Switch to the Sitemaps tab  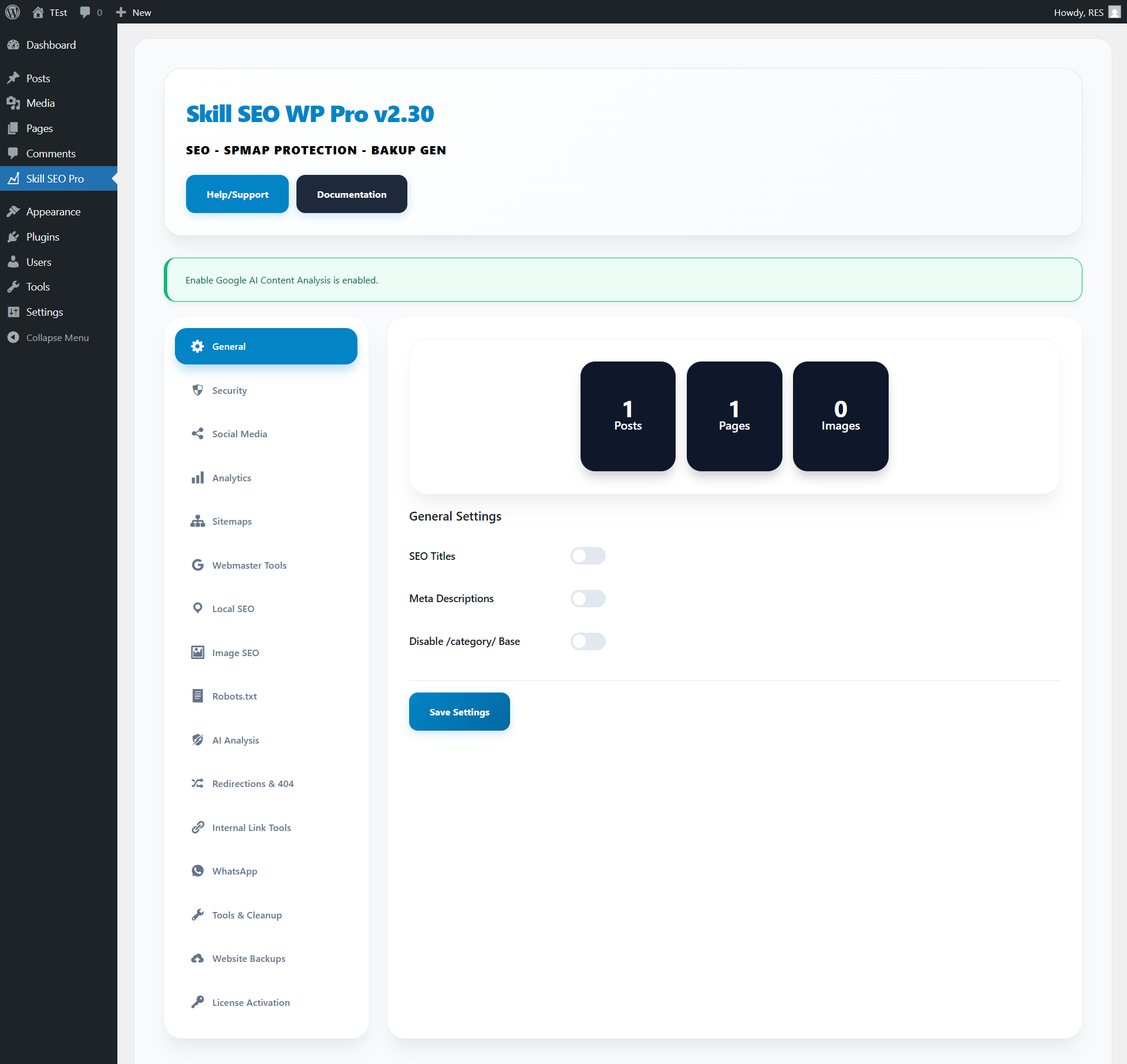click(232, 521)
